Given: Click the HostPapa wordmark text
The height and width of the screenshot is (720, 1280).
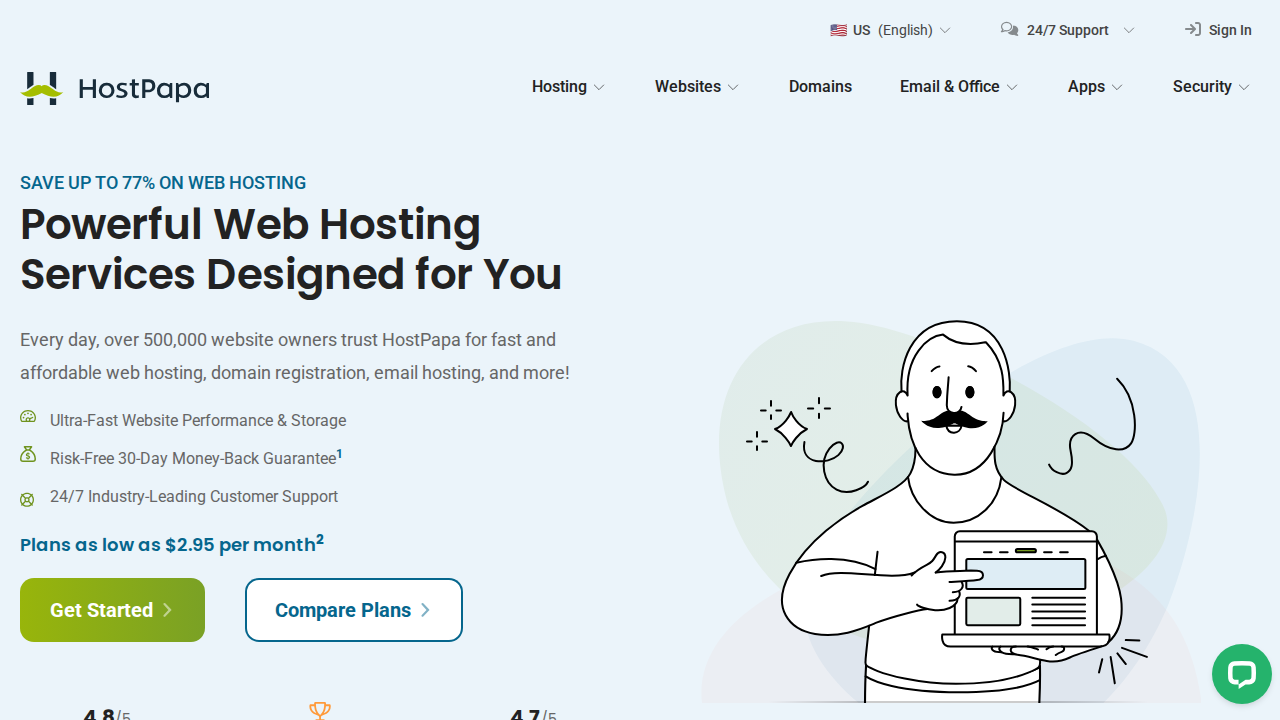Looking at the screenshot, I should point(144,89).
